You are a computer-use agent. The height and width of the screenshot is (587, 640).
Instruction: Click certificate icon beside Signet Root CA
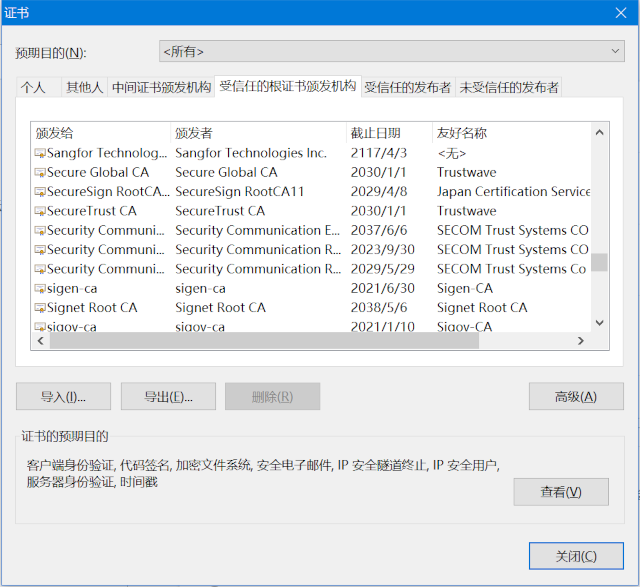click(40, 308)
